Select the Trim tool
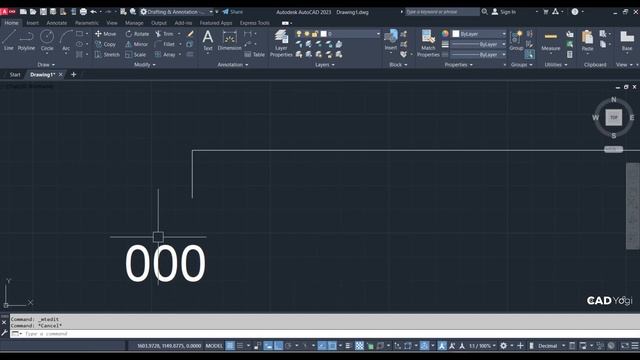This screenshot has height=360, width=640. tap(164, 34)
